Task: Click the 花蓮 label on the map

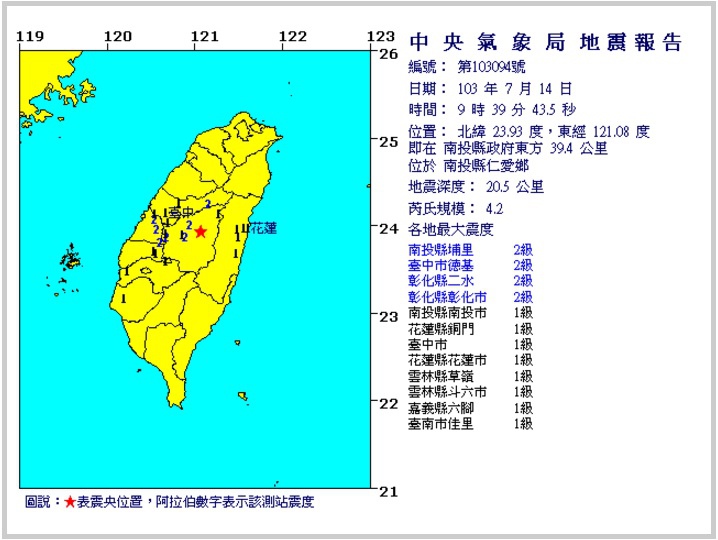Action: 264,229
